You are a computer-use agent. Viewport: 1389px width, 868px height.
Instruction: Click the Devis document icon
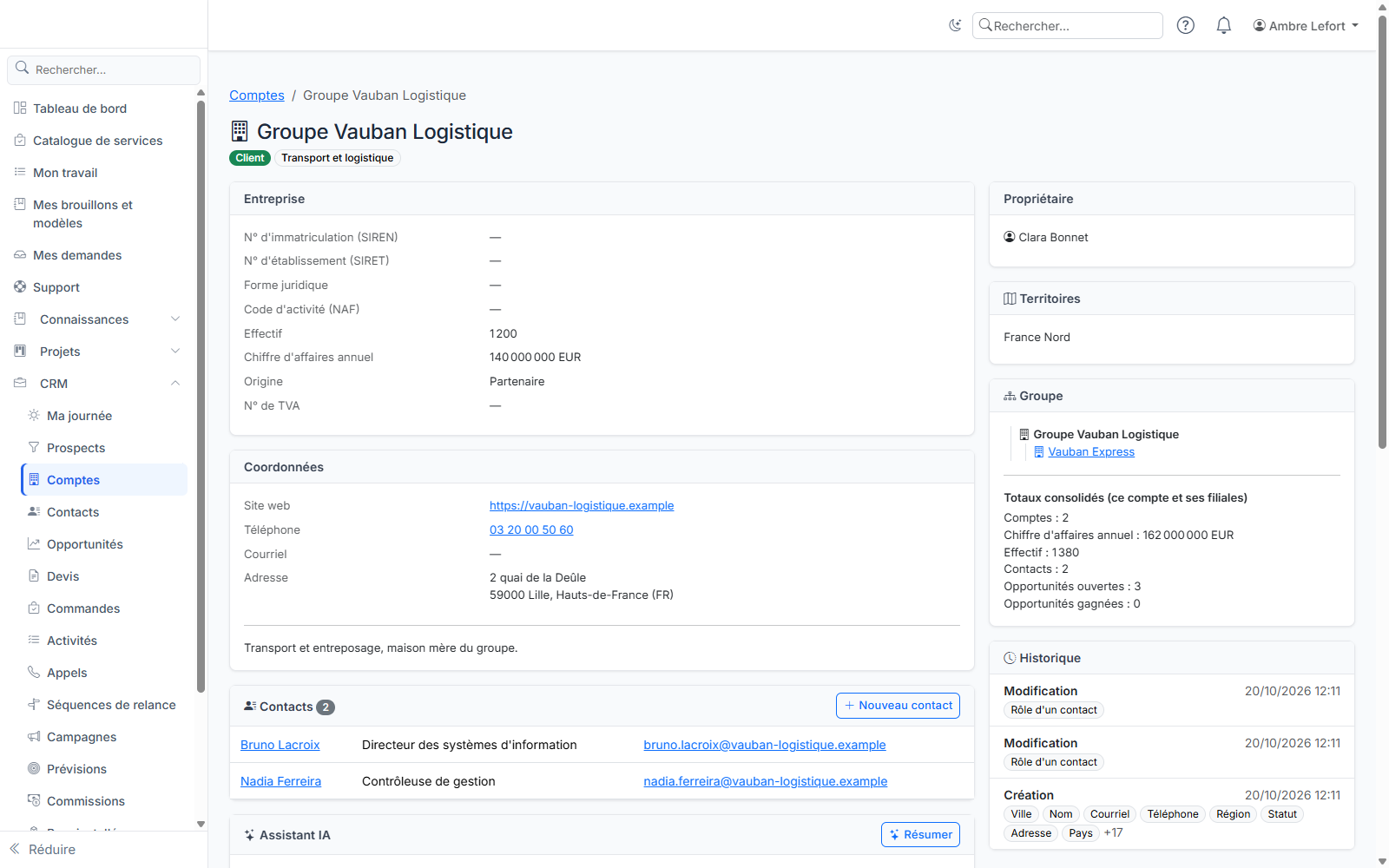[x=34, y=576]
